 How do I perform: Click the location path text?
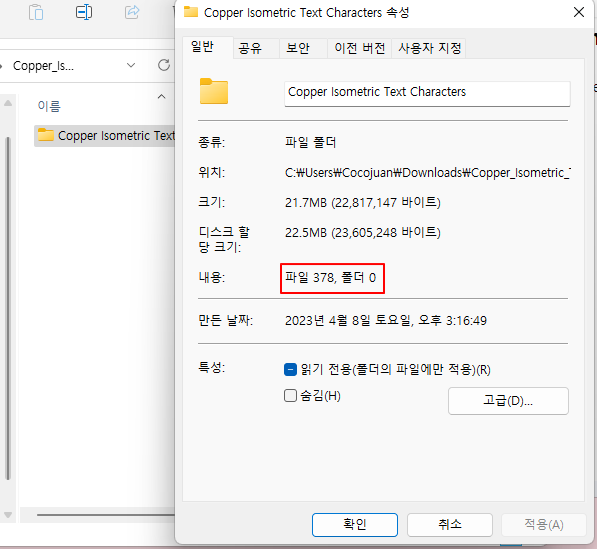(428, 173)
